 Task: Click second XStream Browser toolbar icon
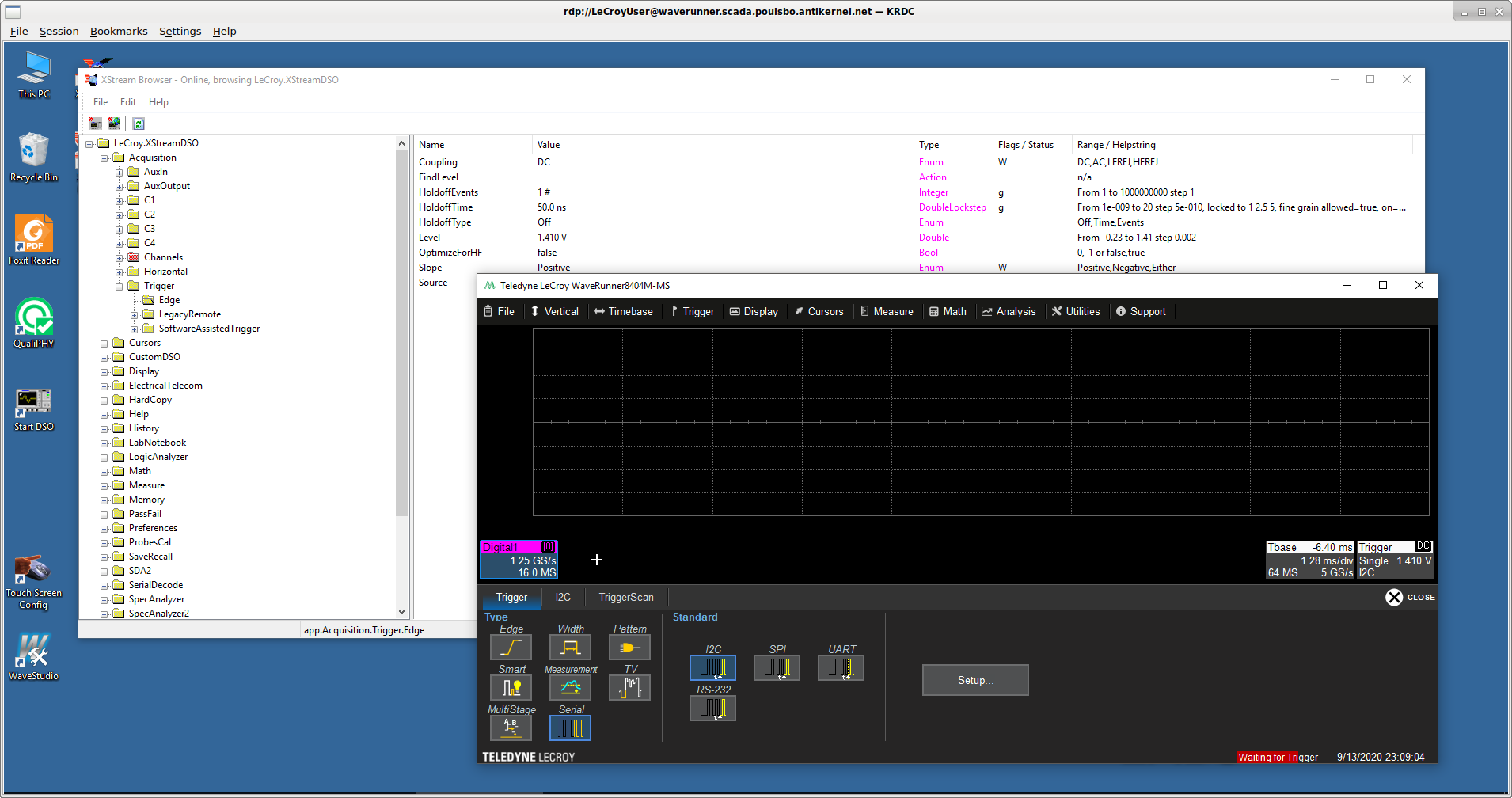pyautogui.click(x=114, y=123)
